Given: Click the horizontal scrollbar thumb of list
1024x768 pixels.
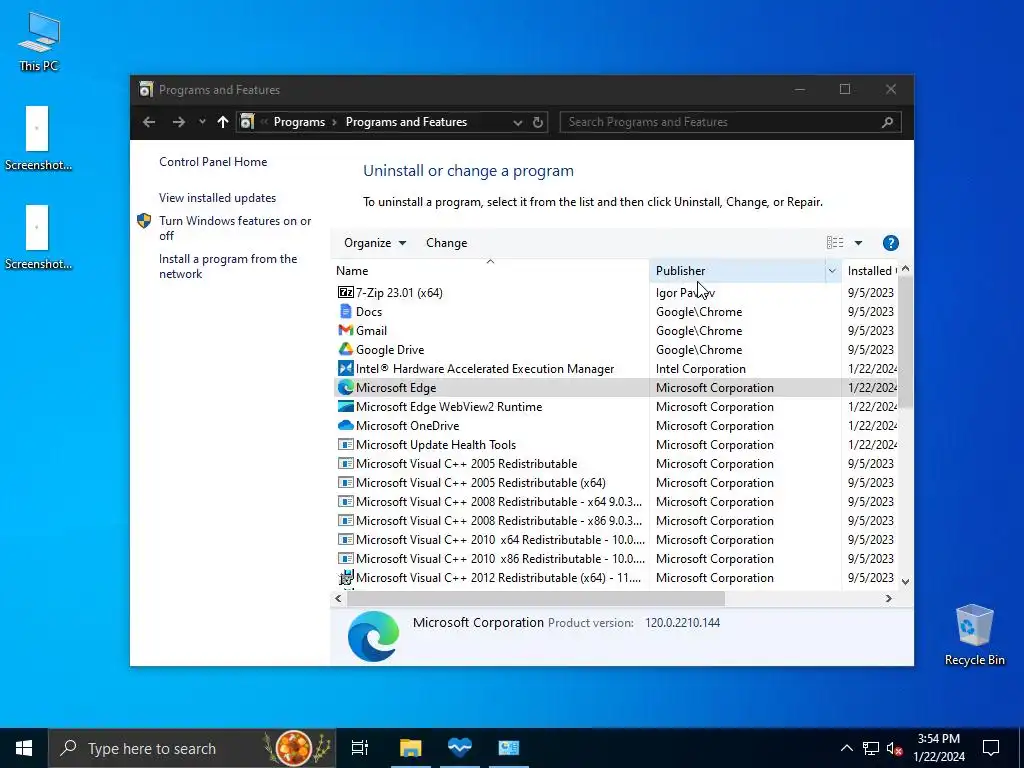Looking at the screenshot, I should click(535, 598).
